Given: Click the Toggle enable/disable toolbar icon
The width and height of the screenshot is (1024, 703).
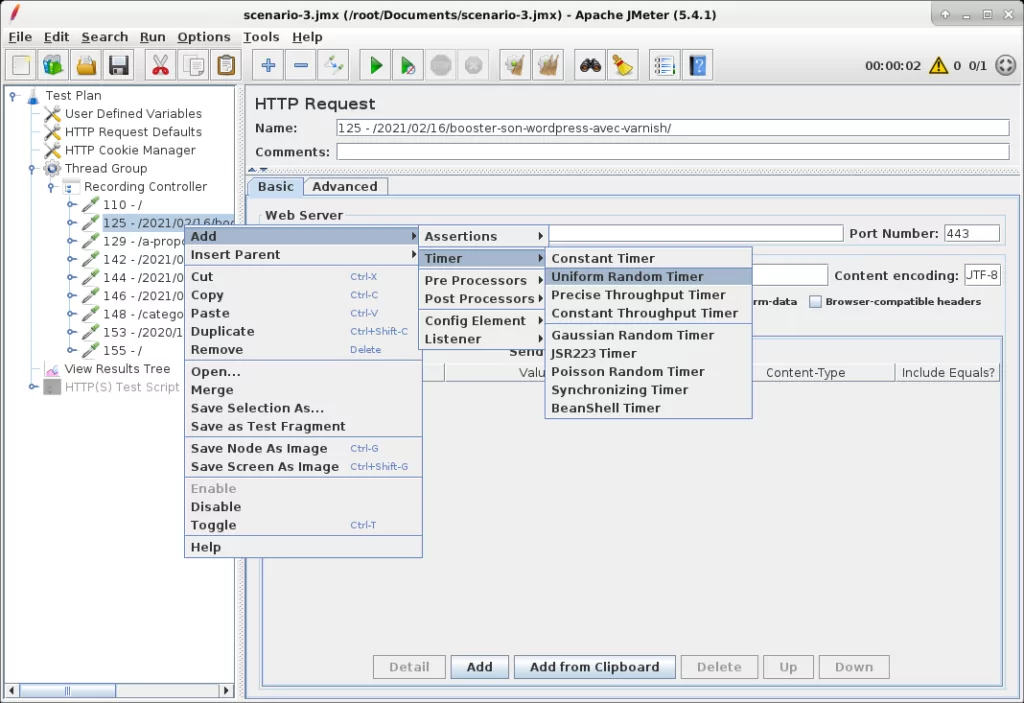Looking at the screenshot, I should [x=334, y=65].
